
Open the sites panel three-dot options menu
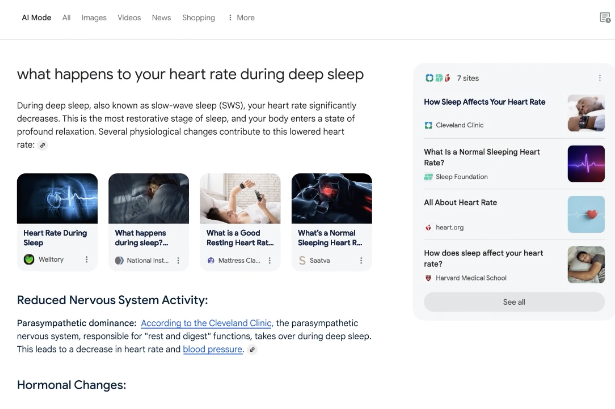point(599,78)
